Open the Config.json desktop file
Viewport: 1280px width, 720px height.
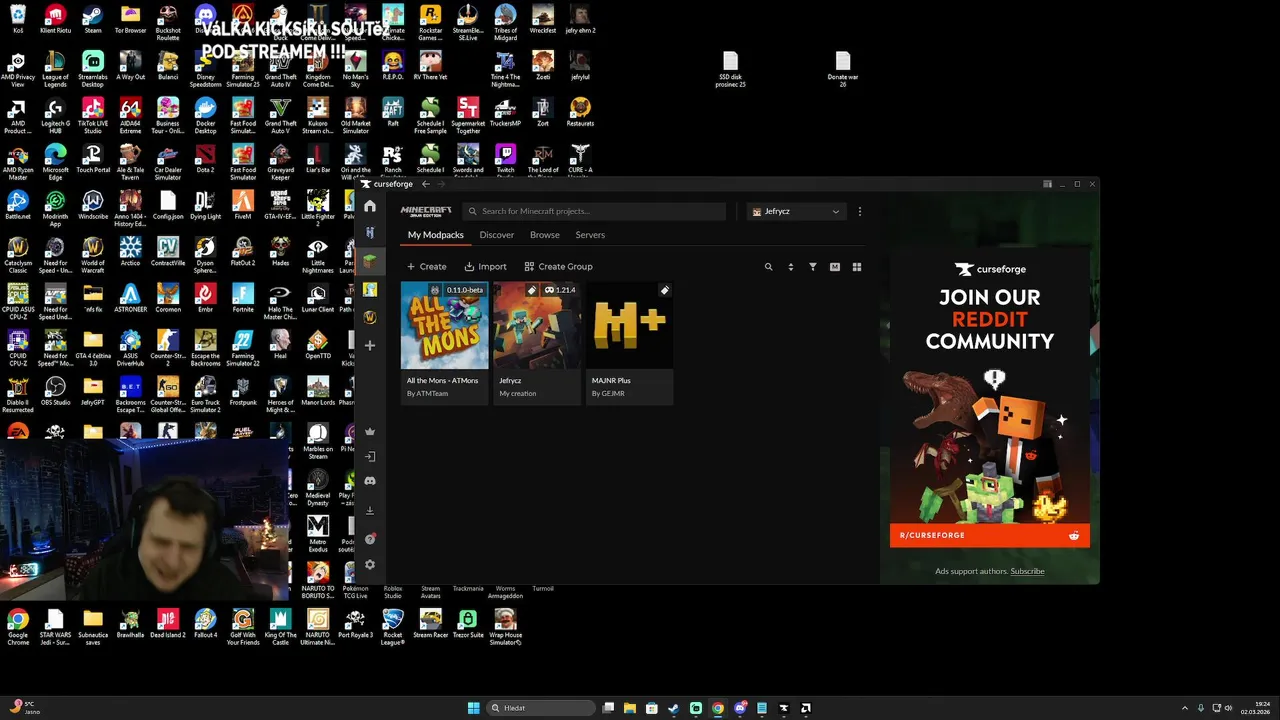tap(167, 205)
